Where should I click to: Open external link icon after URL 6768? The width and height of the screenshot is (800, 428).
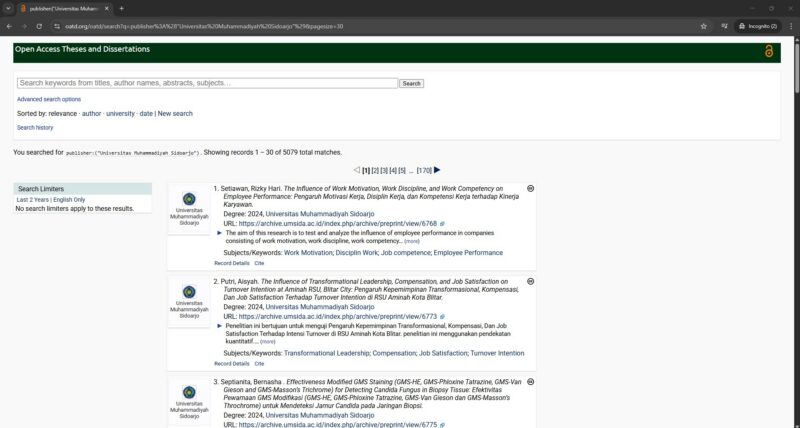point(443,224)
